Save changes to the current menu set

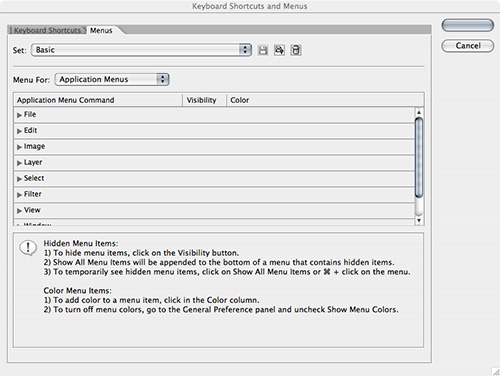tap(263, 50)
